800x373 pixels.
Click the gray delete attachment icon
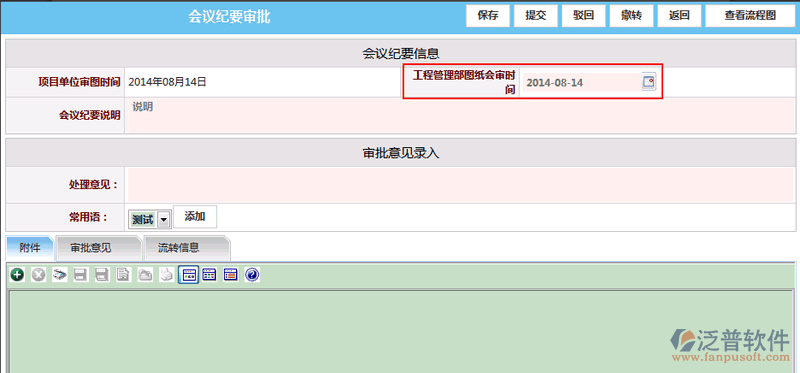38,276
